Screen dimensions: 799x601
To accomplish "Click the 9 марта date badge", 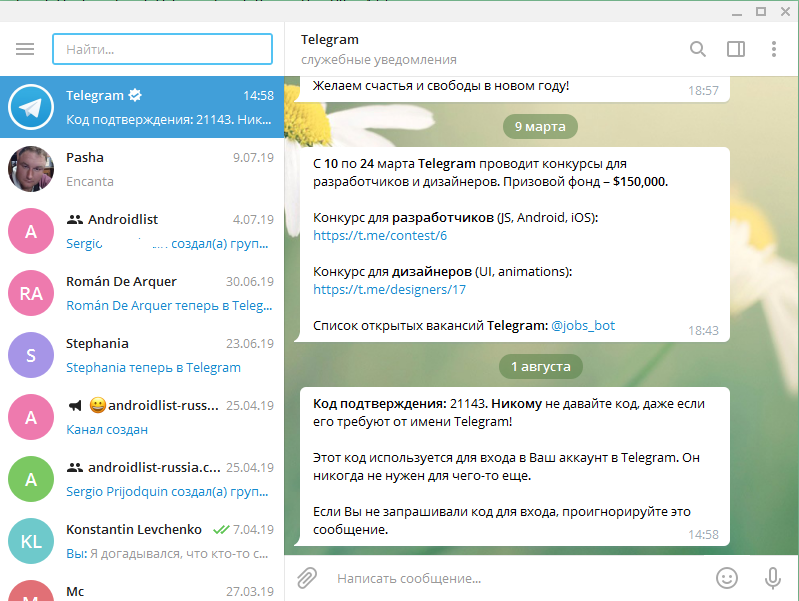I will pos(540,126).
